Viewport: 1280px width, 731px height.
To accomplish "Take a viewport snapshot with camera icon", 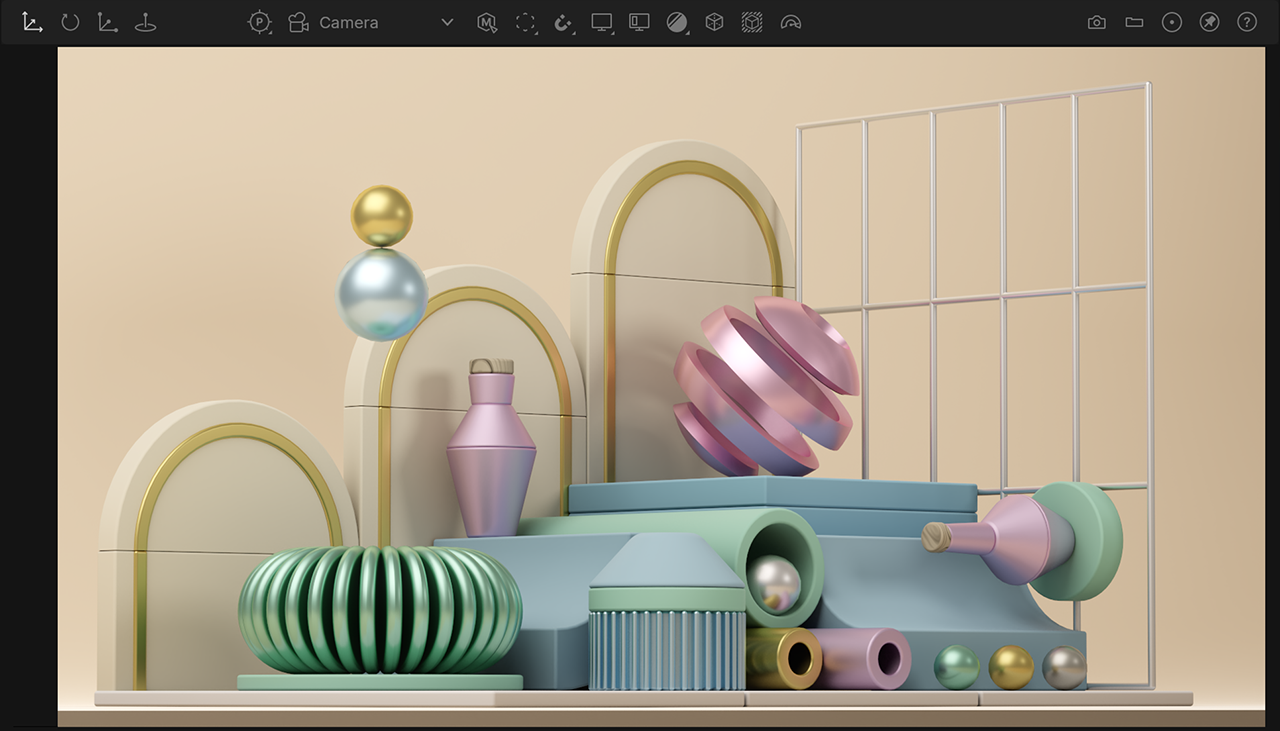I will pos(1097,22).
